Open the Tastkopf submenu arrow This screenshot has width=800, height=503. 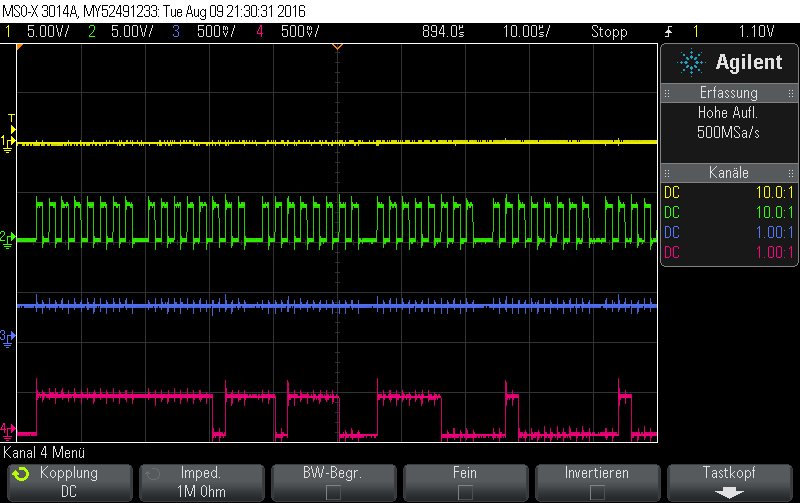pos(729,493)
